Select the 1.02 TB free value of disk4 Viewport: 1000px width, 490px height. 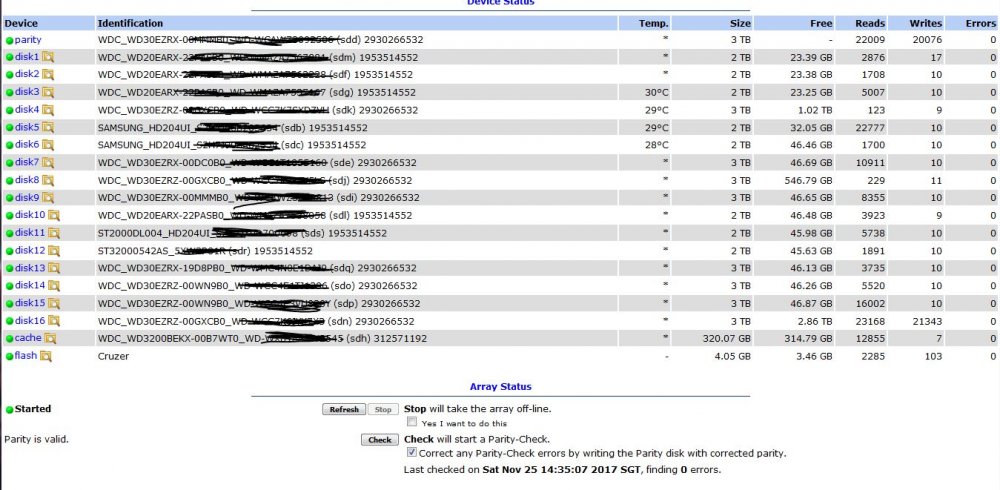[x=816, y=110]
